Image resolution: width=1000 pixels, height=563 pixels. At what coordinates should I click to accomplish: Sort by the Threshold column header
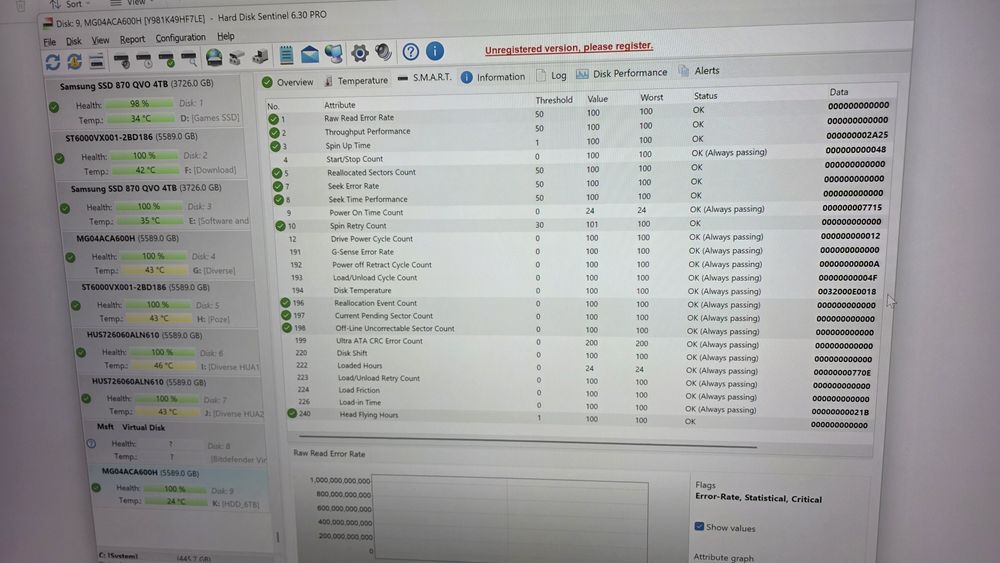(554, 100)
